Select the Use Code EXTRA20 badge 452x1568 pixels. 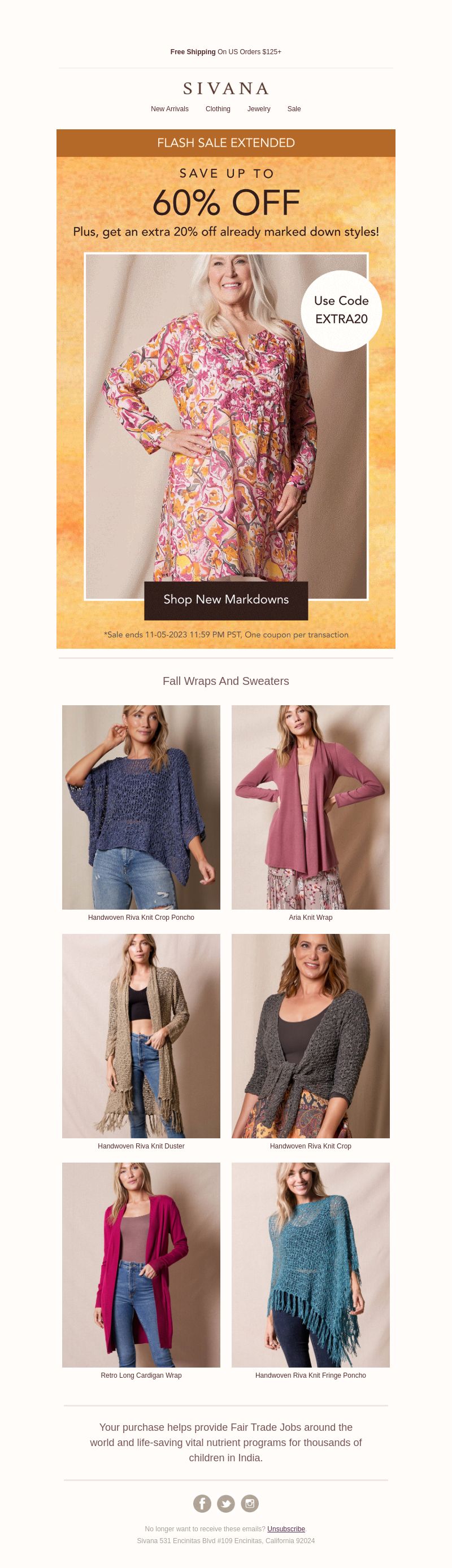point(341,311)
